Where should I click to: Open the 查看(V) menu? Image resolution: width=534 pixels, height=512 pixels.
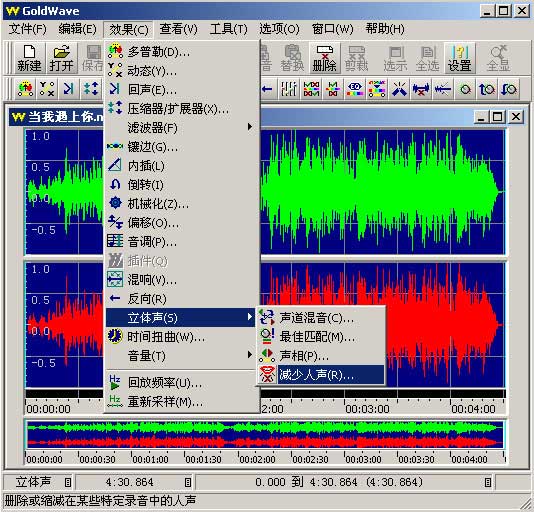point(178,29)
